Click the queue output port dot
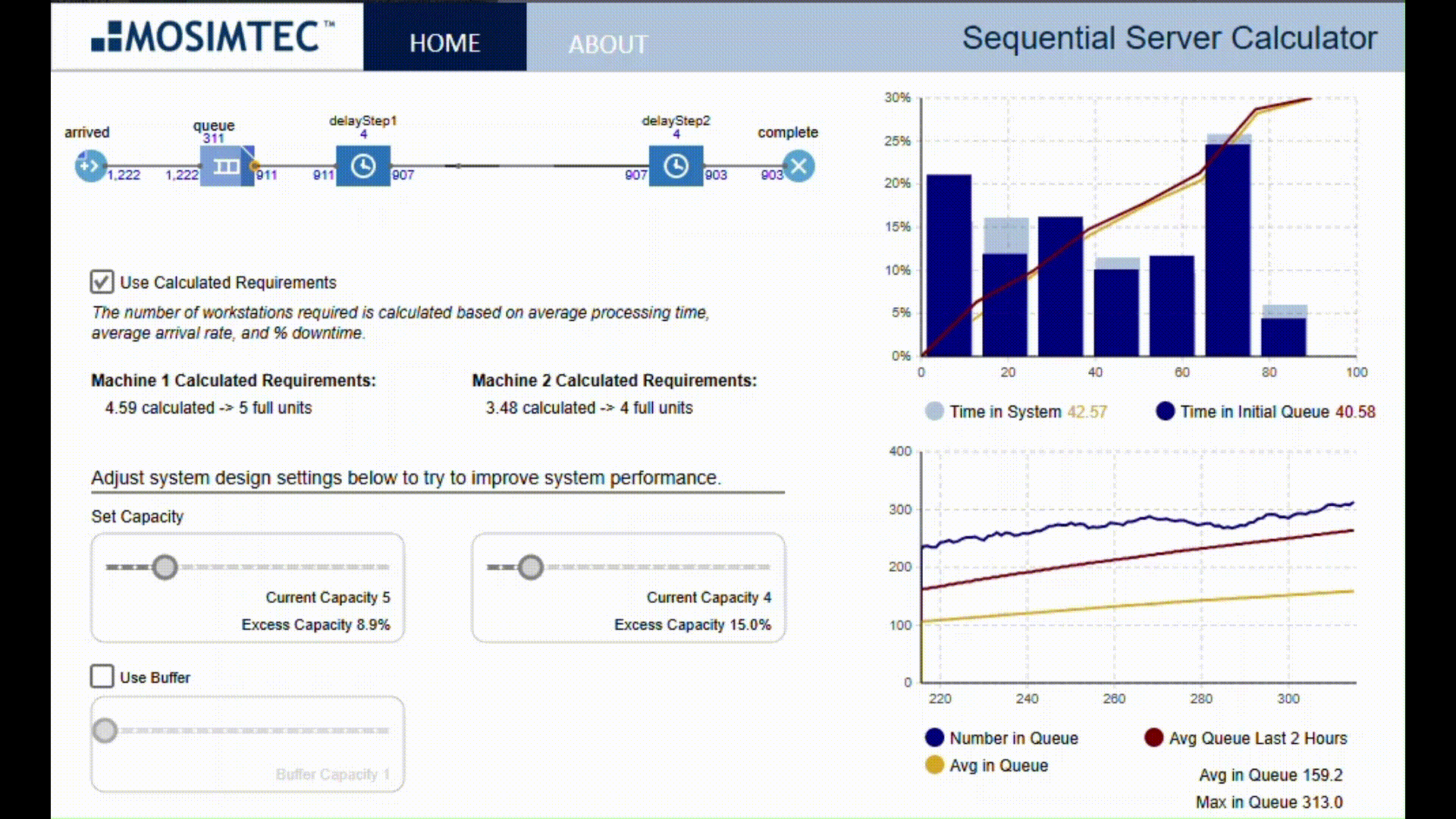The width and height of the screenshot is (1456, 819). point(255,166)
